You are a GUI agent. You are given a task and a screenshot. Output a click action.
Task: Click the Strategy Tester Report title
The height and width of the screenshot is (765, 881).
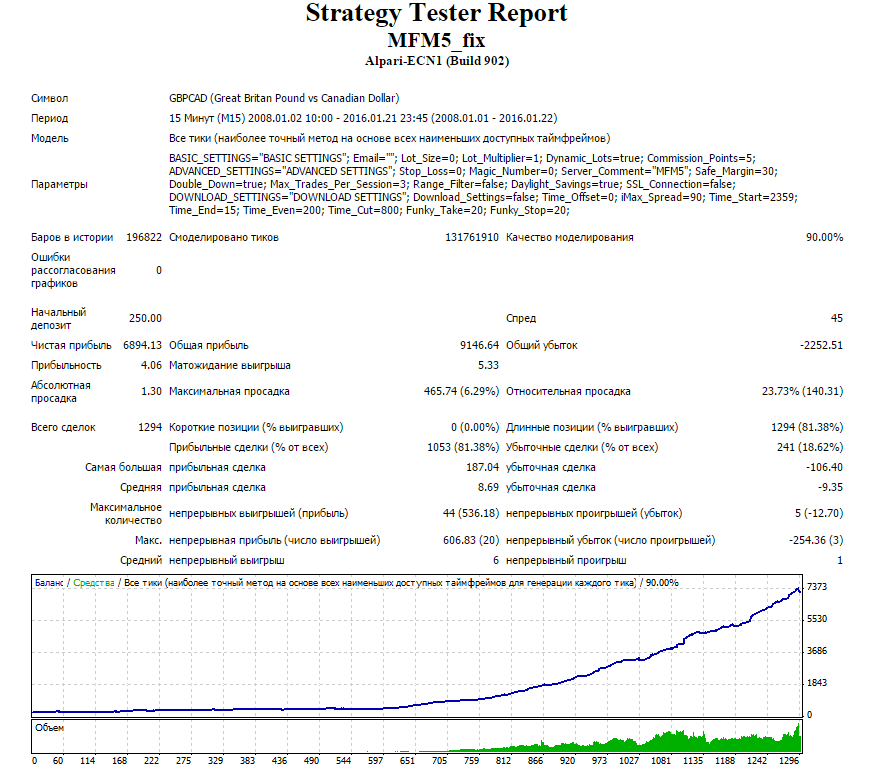click(437, 13)
